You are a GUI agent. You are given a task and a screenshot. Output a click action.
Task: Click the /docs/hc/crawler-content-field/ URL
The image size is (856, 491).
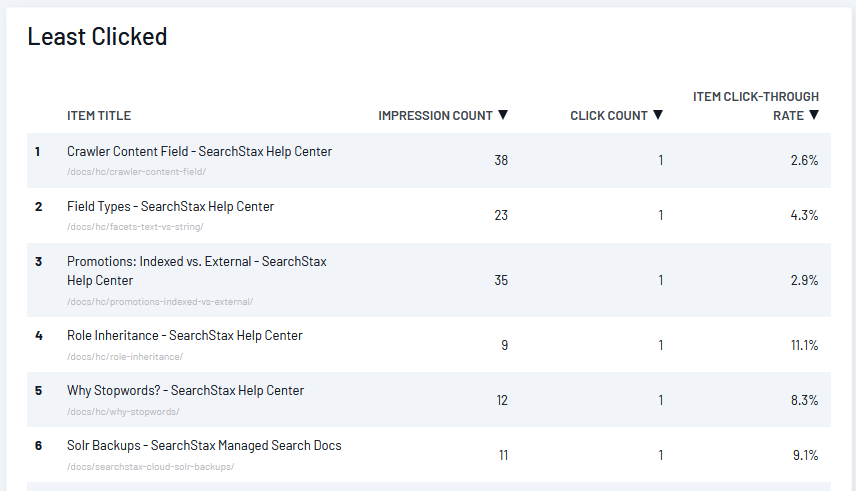pos(136,171)
